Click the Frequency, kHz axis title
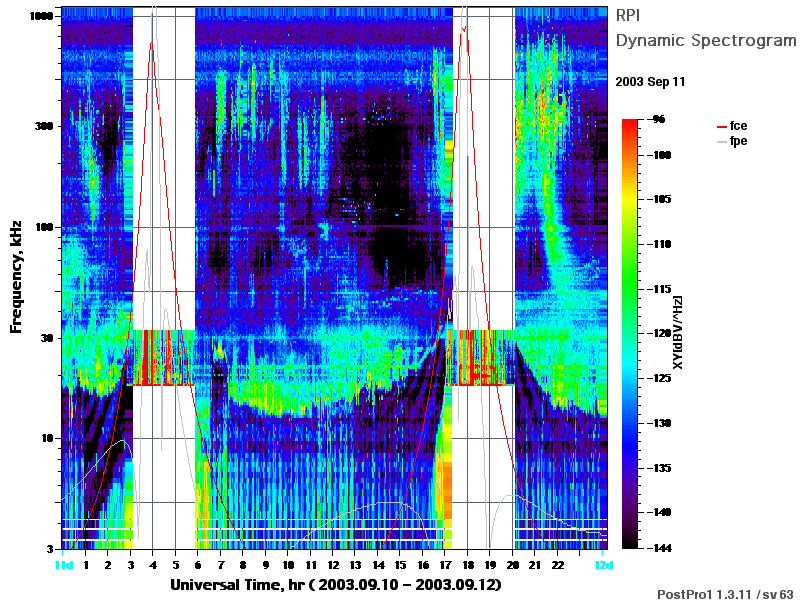 pyautogui.click(x=16, y=277)
